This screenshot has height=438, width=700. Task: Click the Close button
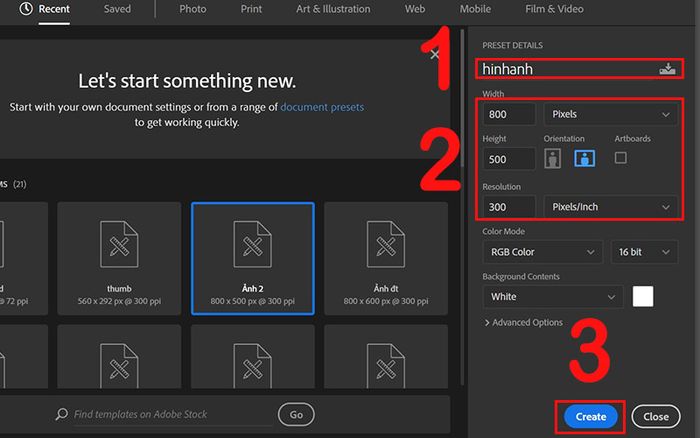click(656, 417)
